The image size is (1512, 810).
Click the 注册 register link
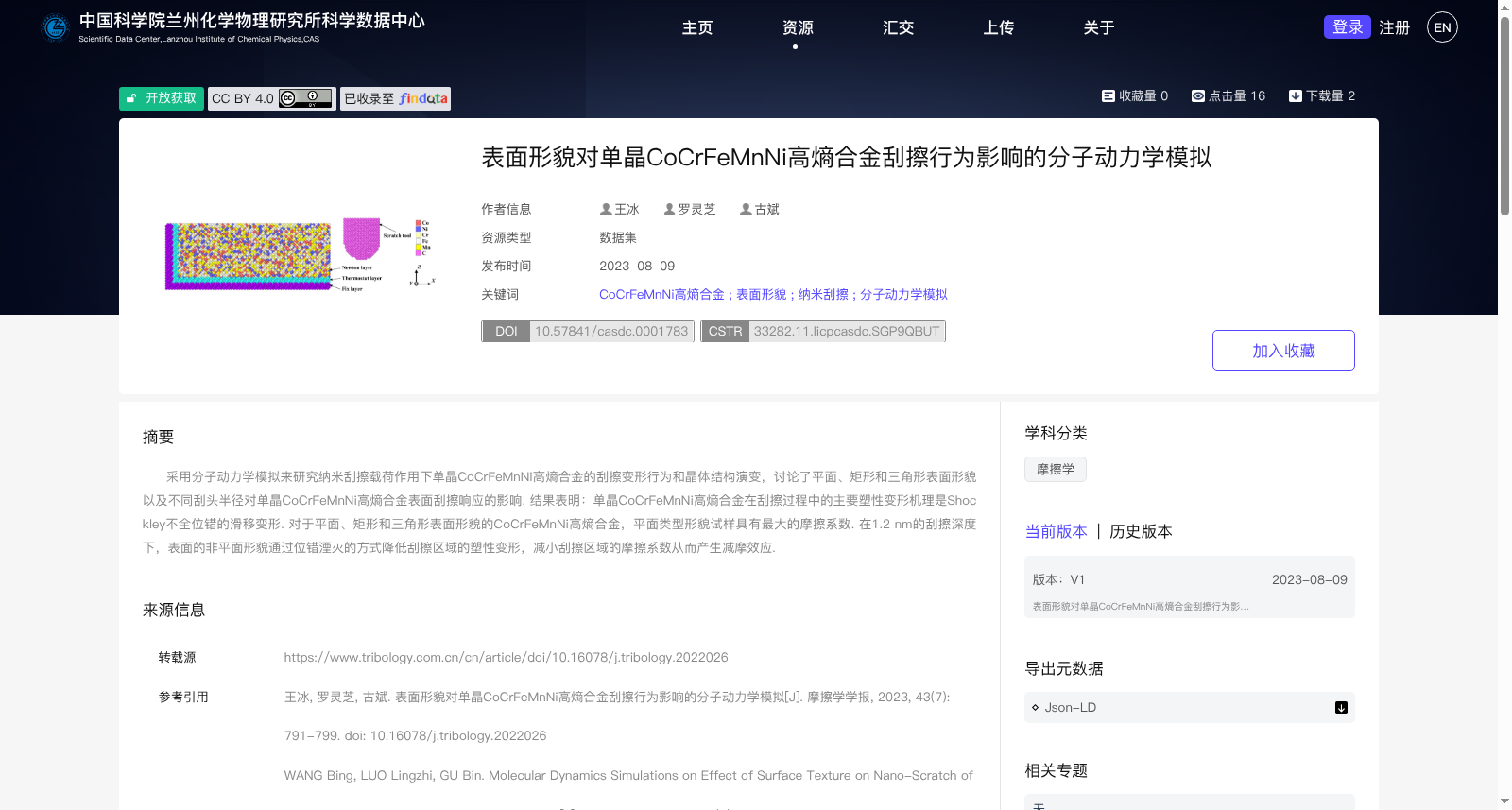1394,27
